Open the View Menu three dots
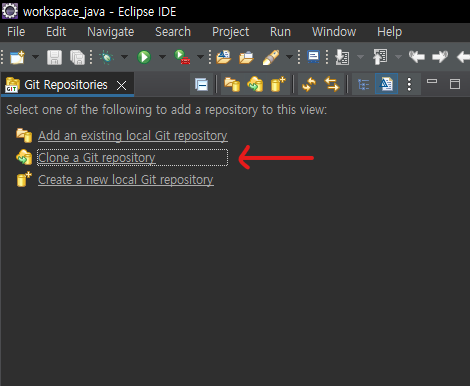 click(409, 85)
